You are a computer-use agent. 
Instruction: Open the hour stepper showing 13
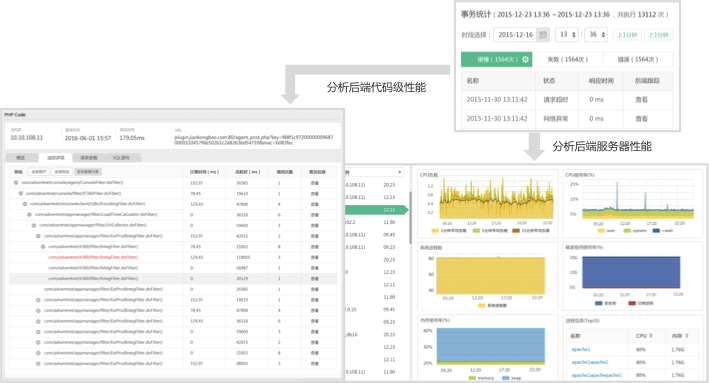point(567,35)
